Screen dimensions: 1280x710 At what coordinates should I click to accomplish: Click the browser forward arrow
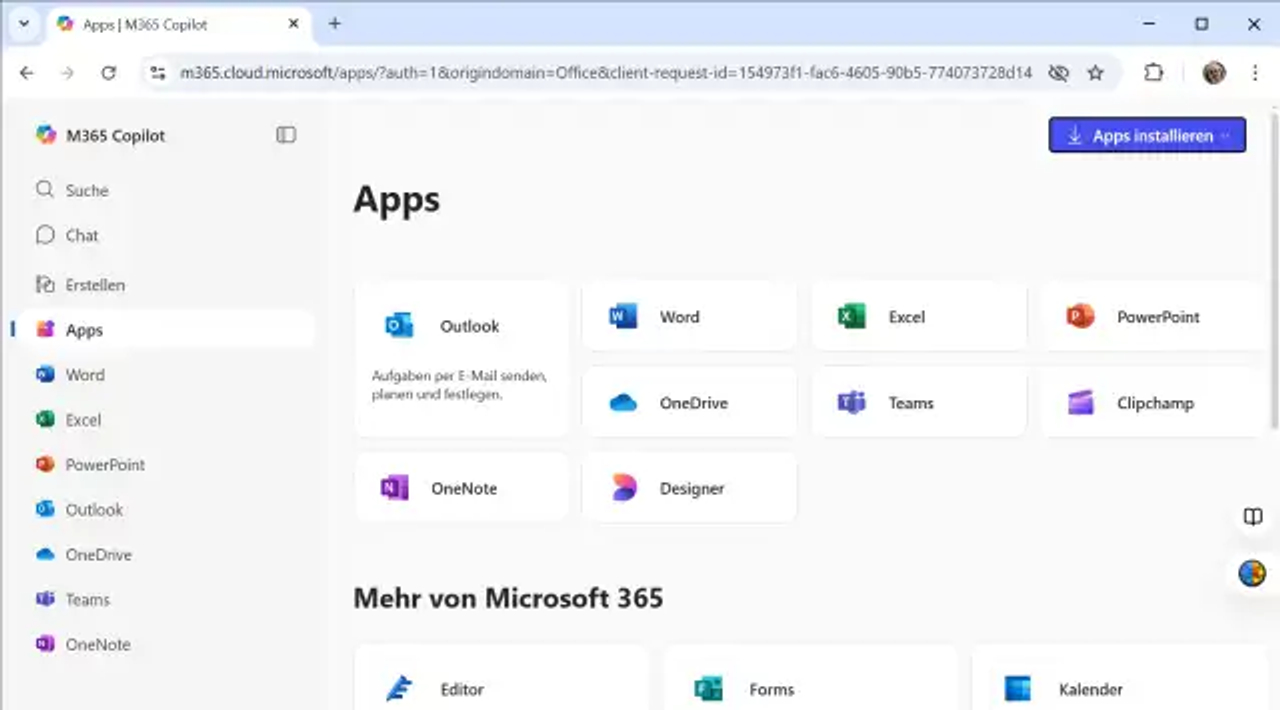(67, 73)
